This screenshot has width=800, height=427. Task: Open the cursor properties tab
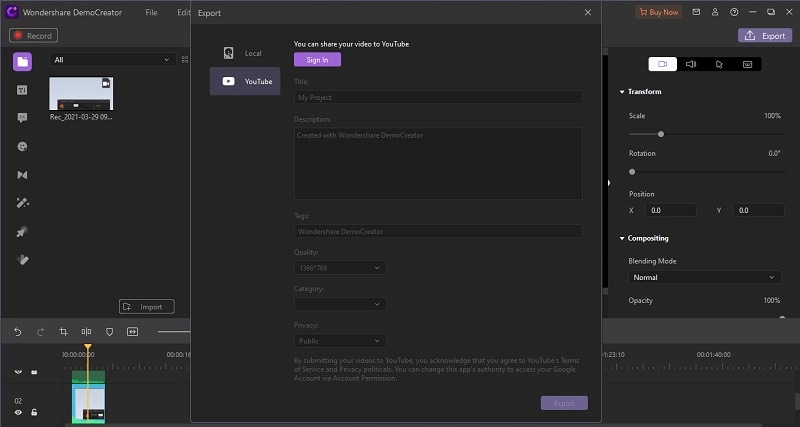[718, 64]
